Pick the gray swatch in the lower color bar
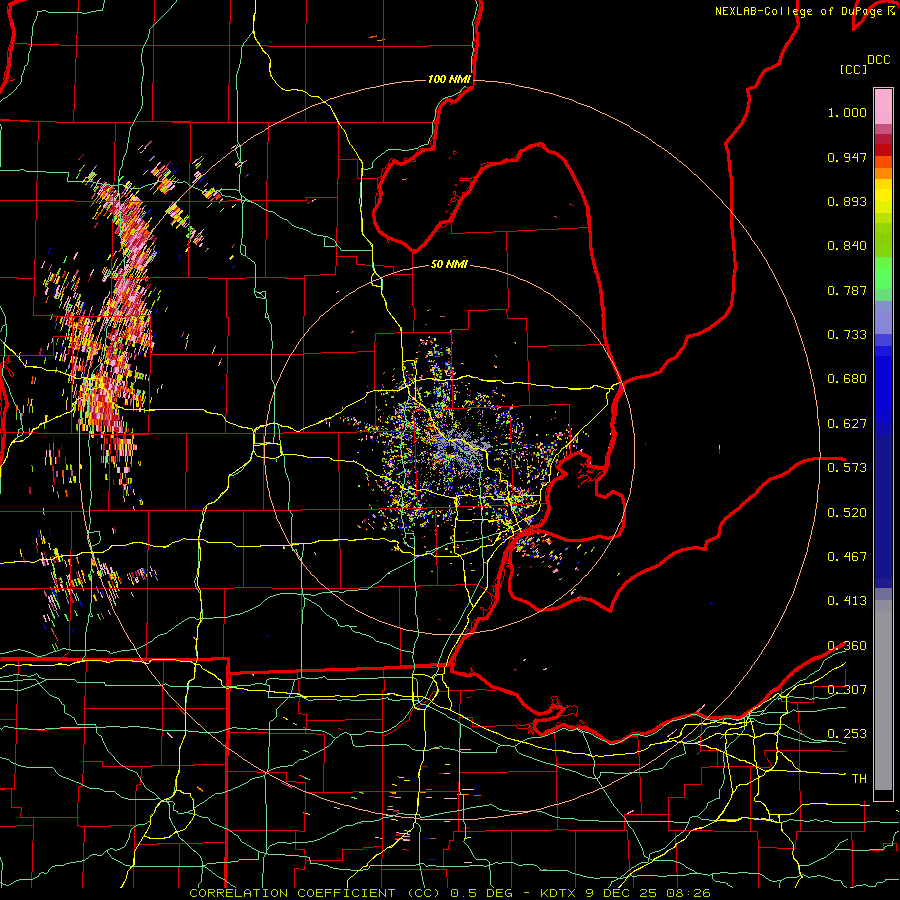Screen dimensions: 900x900 (x=883, y=695)
